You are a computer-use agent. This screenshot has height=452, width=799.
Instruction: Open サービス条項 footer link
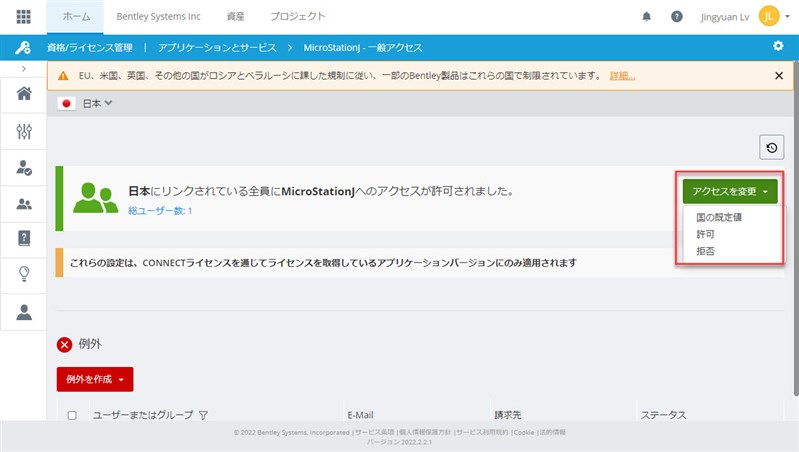click(x=375, y=432)
